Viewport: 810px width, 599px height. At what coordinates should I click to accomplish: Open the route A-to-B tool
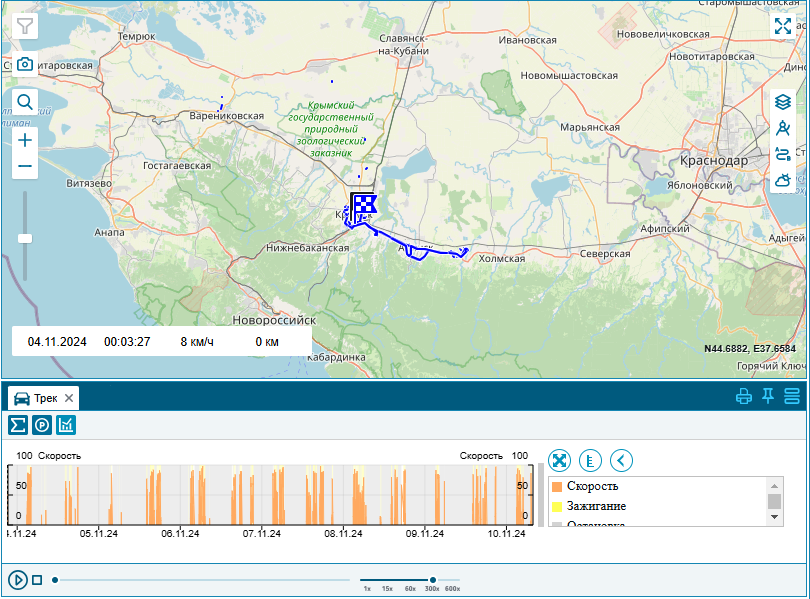coord(783,154)
